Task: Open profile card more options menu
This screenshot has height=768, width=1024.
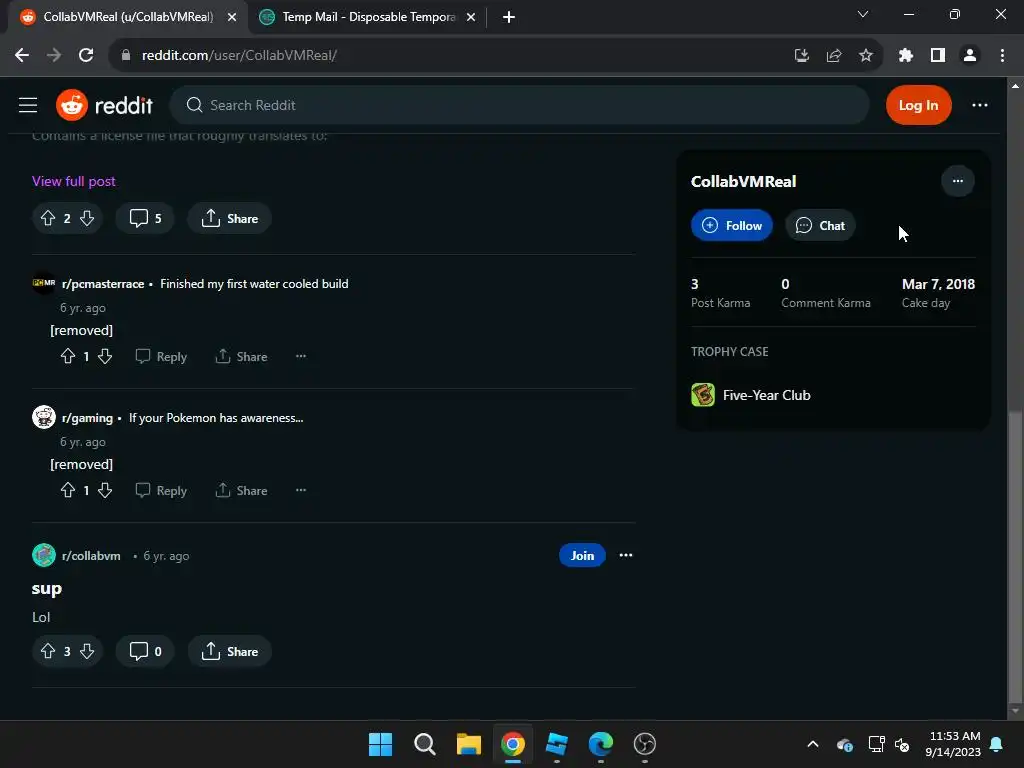Action: point(957,181)
